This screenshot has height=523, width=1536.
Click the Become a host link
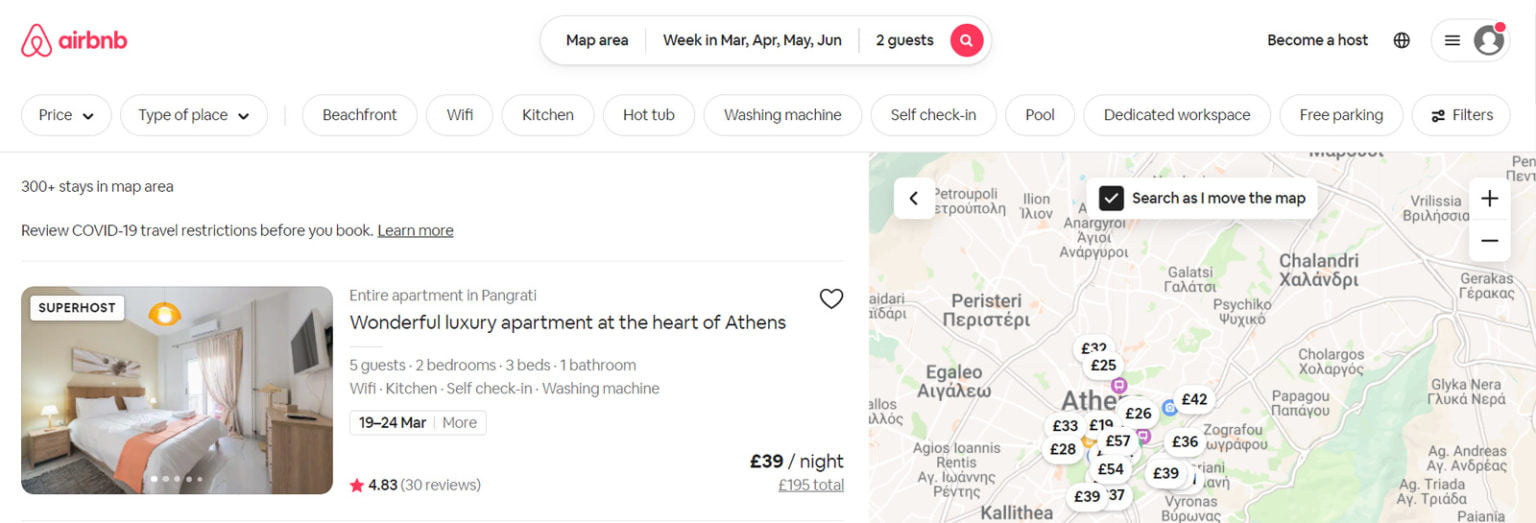[1317, 40]
